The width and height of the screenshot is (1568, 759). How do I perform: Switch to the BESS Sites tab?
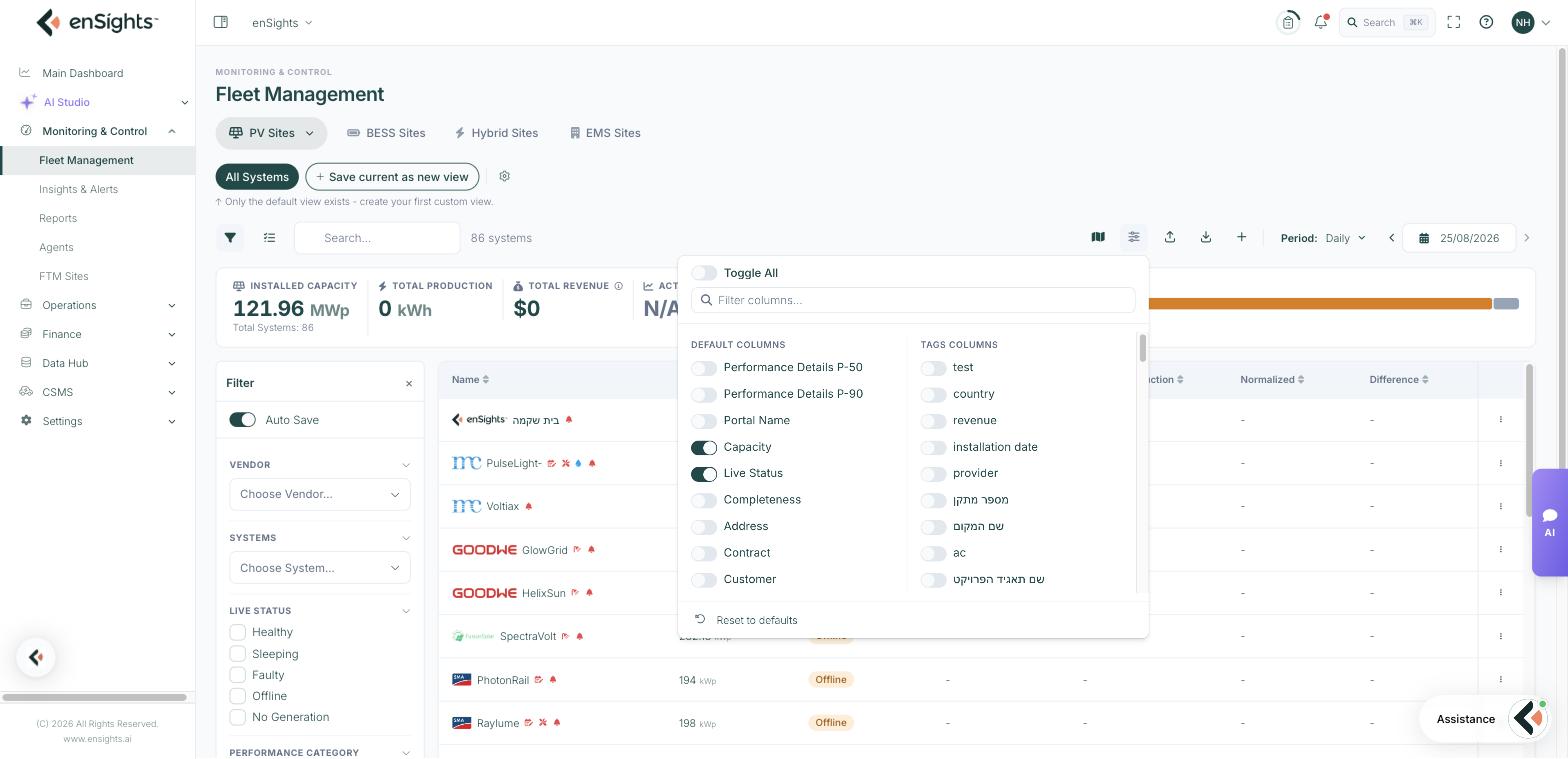pos(386,133)
